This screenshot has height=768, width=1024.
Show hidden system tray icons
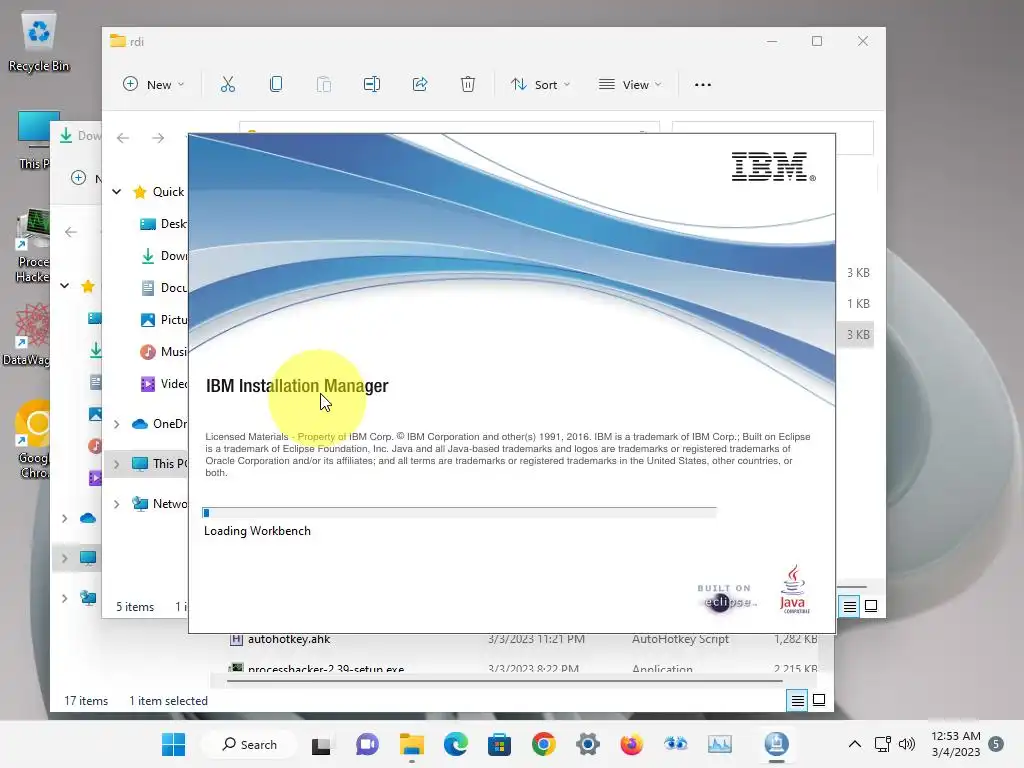pyautogui.click(x=854, y=744)
